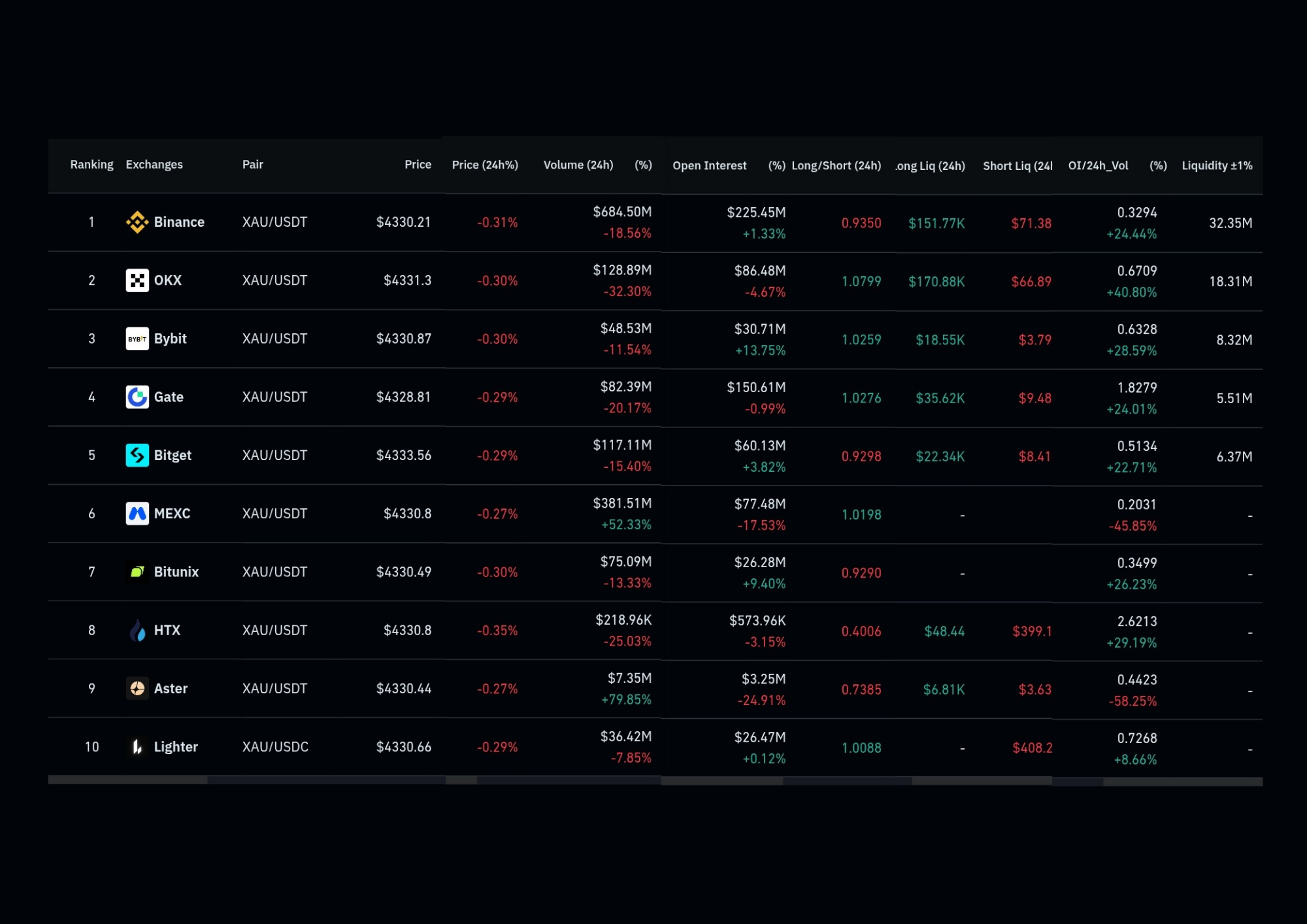Viewport: 1307px width, 924px height.
Task: Click MEXC volume $381.51M
Action: 622,503
